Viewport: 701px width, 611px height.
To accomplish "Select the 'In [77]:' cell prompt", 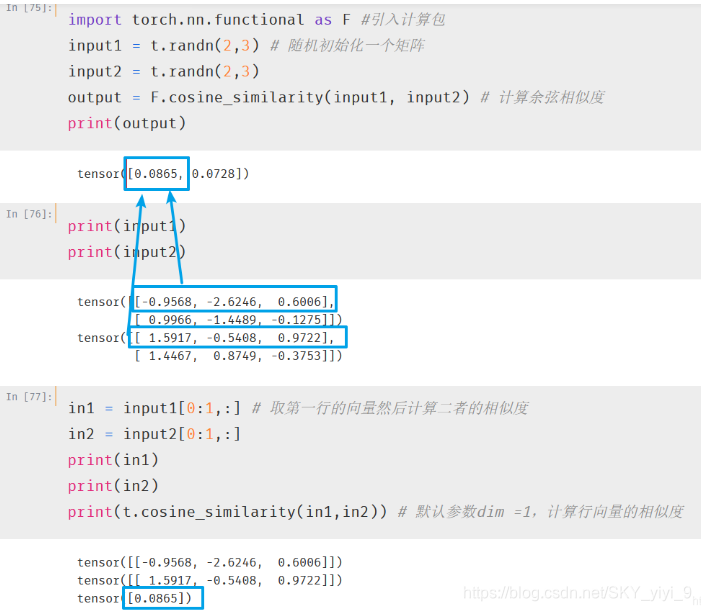I will pos(29,397).
